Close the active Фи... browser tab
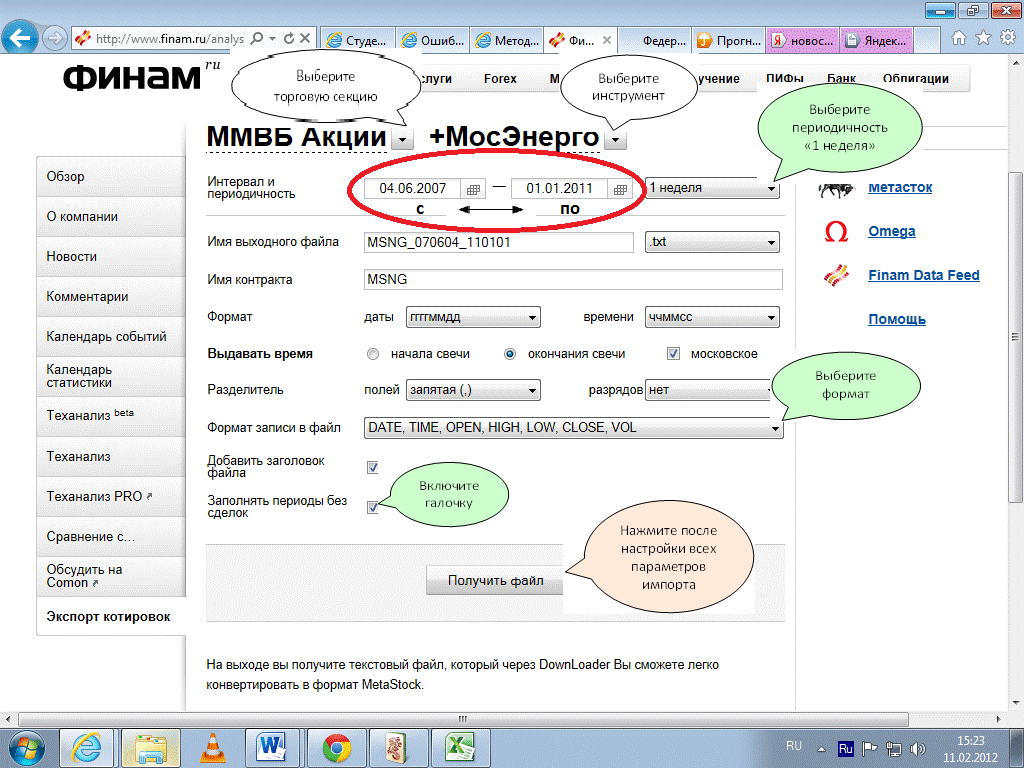 coord(607,40)
